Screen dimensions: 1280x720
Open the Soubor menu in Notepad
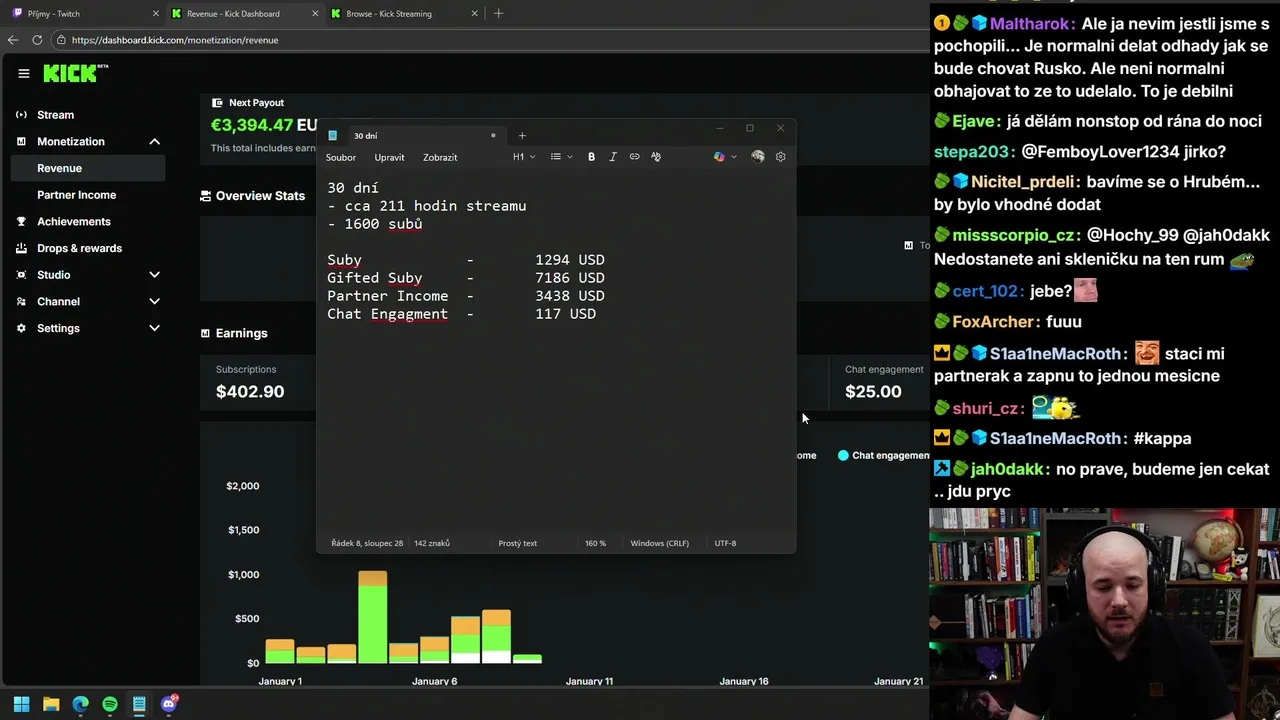tap(341, 157)
